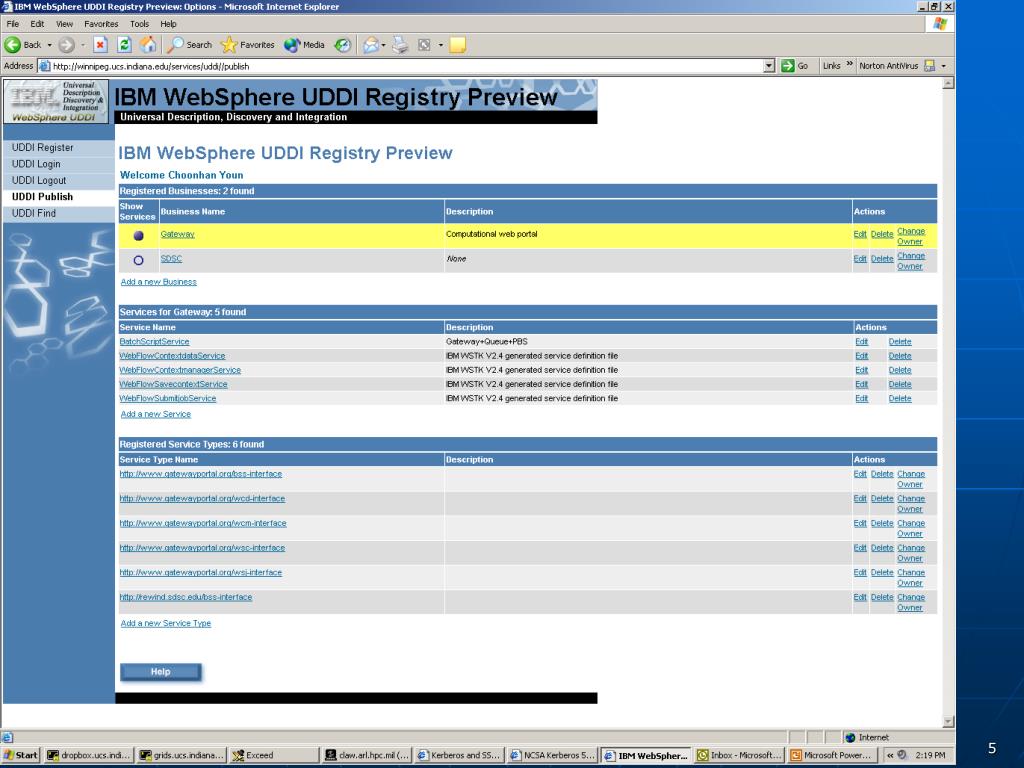Select the SDSC show services radio button

pos(138,260)
